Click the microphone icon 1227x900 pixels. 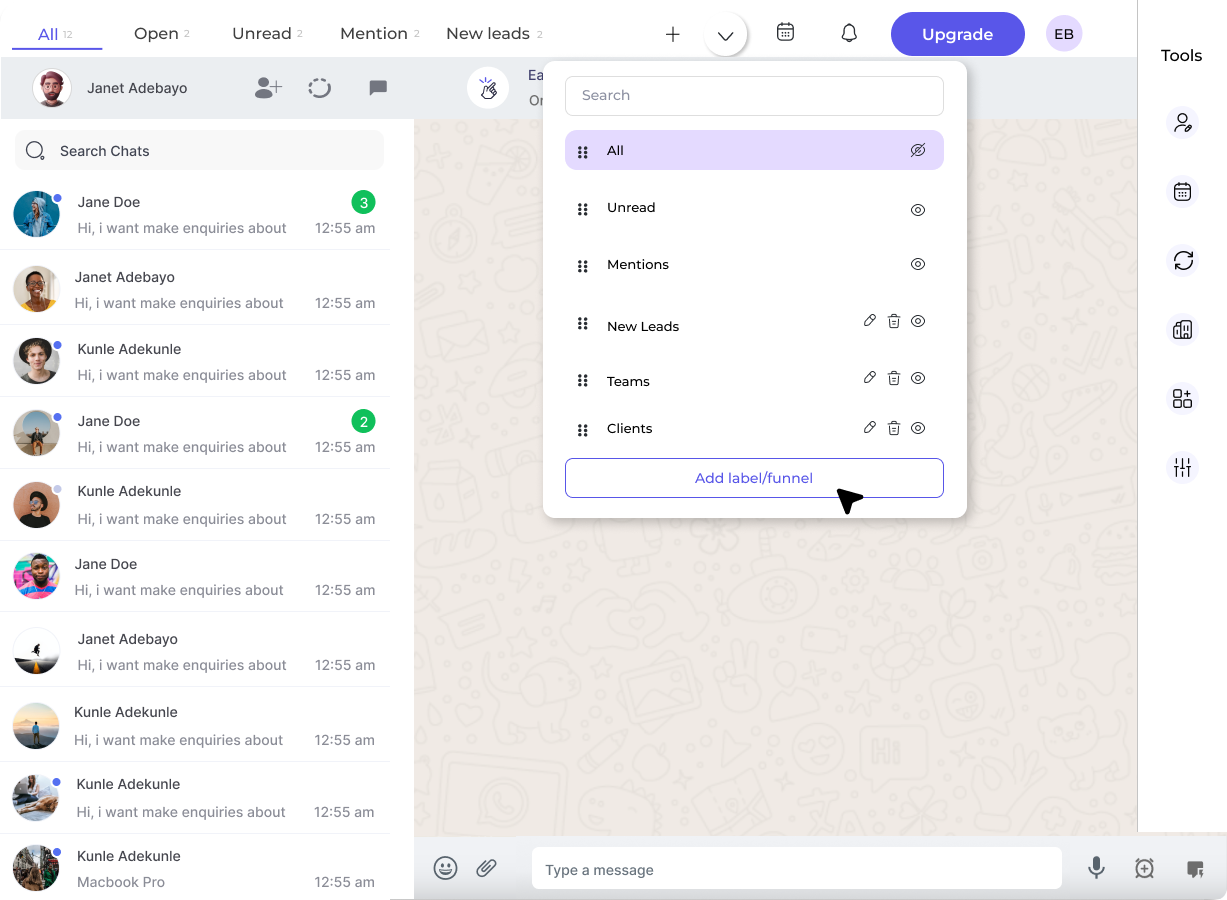click(1097, 868)
